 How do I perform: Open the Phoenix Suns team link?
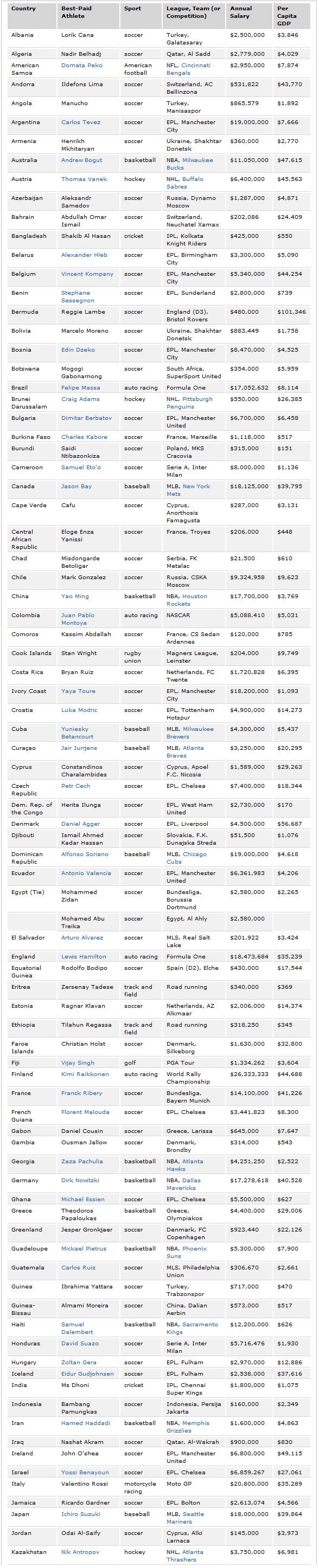[187, 1252]
